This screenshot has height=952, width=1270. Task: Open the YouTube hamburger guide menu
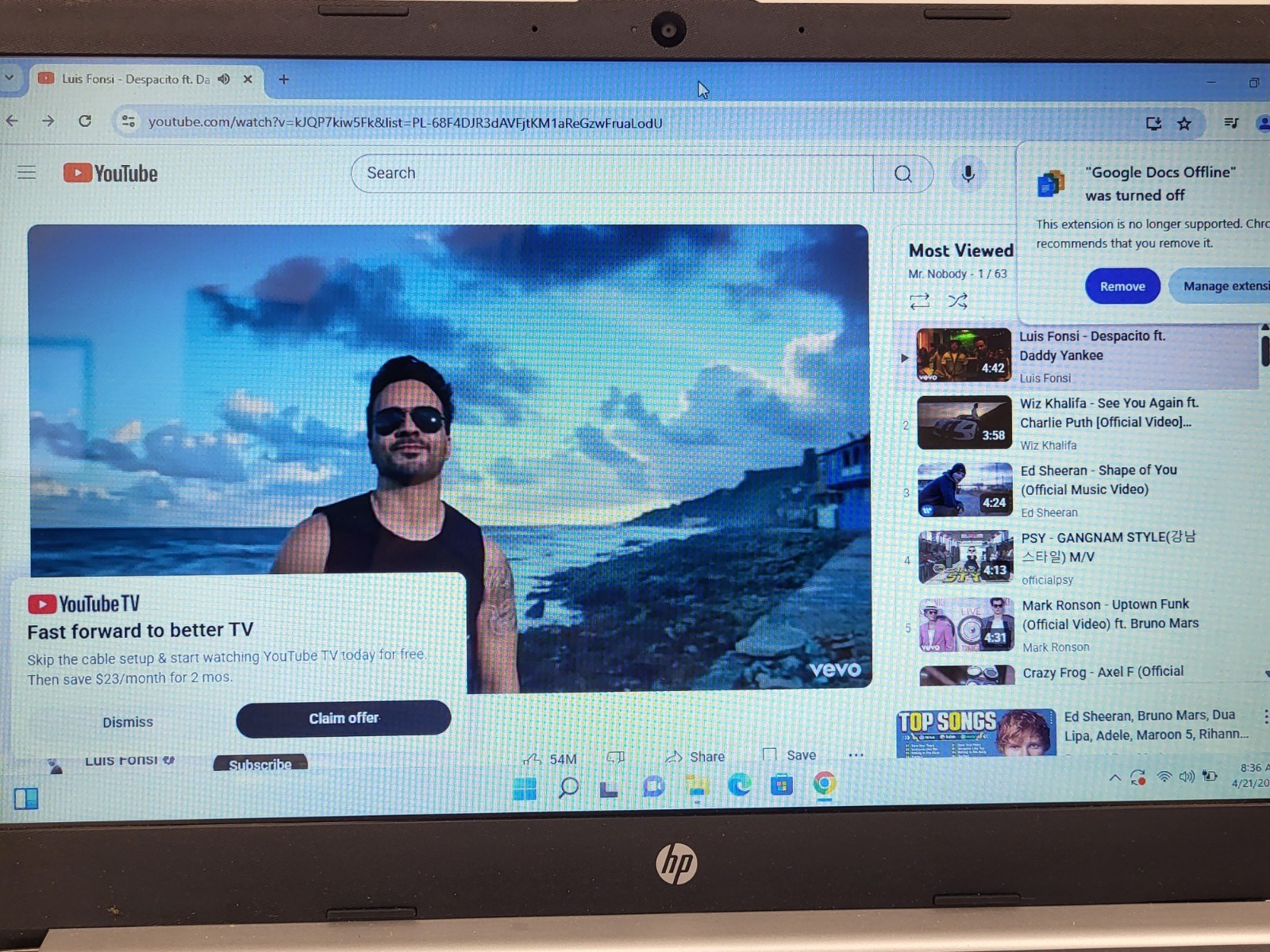click(x=27, y=172)
